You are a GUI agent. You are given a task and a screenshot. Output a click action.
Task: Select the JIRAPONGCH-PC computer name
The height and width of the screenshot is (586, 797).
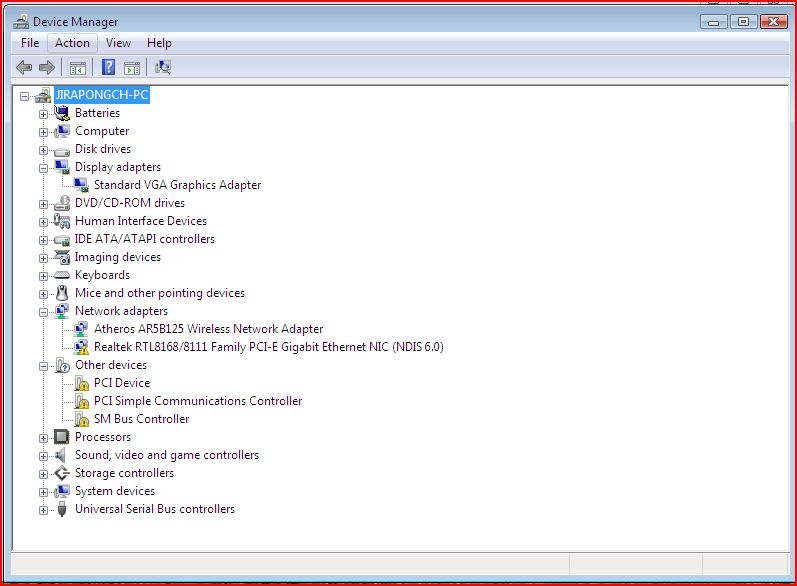pyautogui.click(x=102, y=95)
